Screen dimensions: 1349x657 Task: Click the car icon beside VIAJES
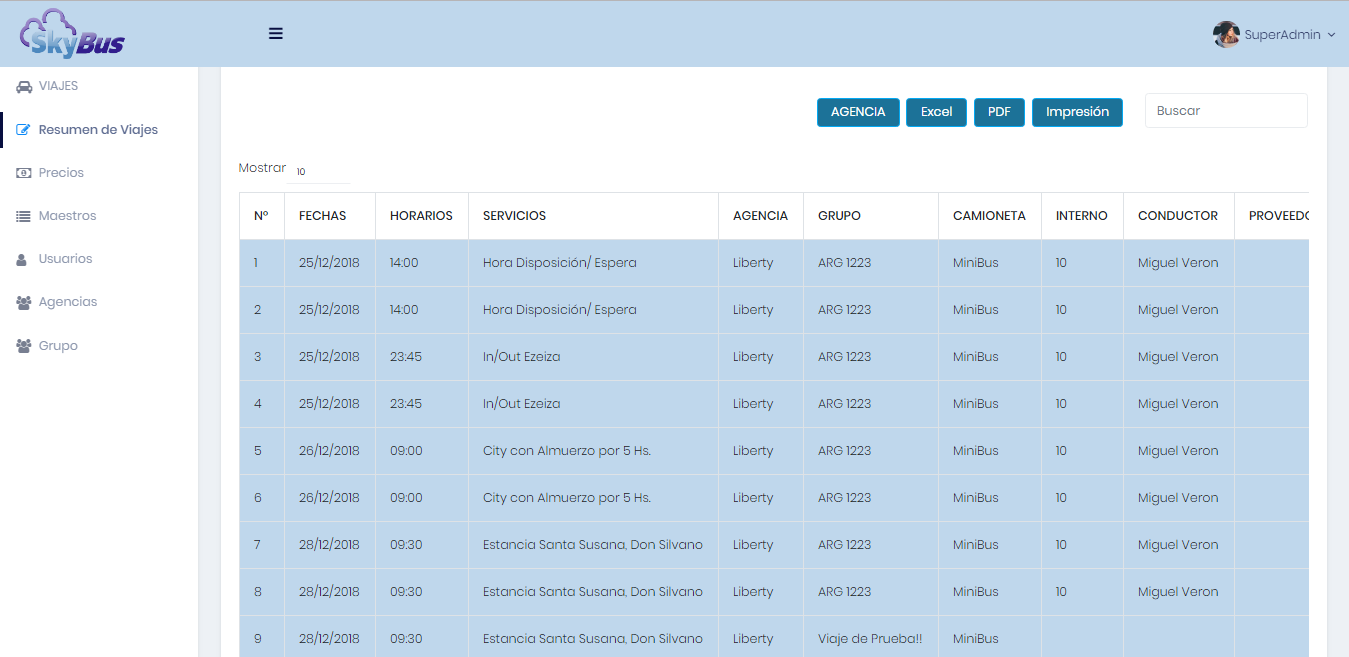(24, 87)
